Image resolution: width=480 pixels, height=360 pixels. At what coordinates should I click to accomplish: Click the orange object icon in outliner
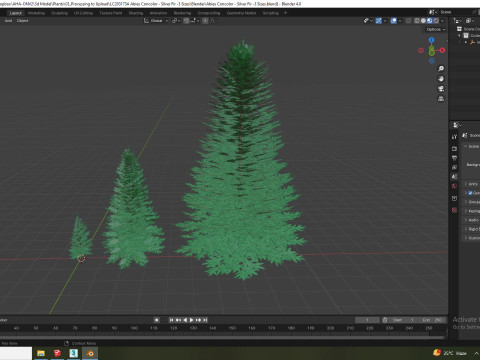tap(472, 42)
